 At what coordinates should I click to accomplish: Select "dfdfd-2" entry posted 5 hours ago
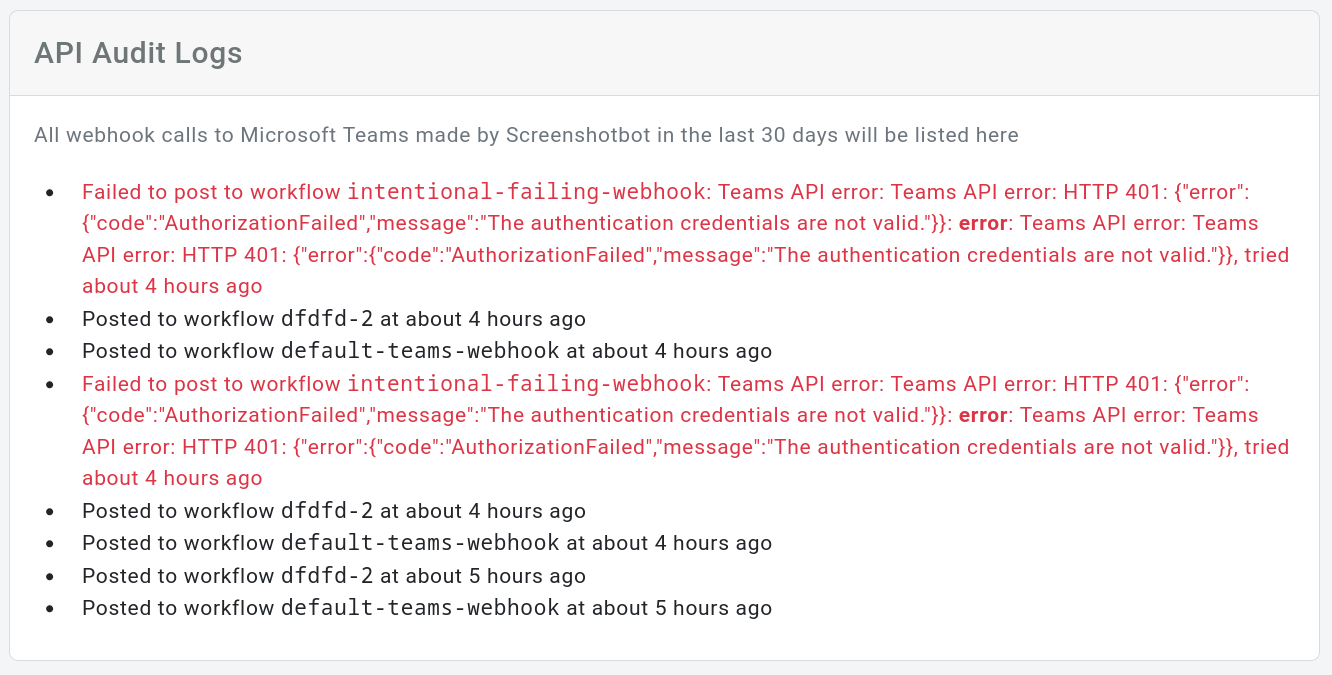pos(327,576)
